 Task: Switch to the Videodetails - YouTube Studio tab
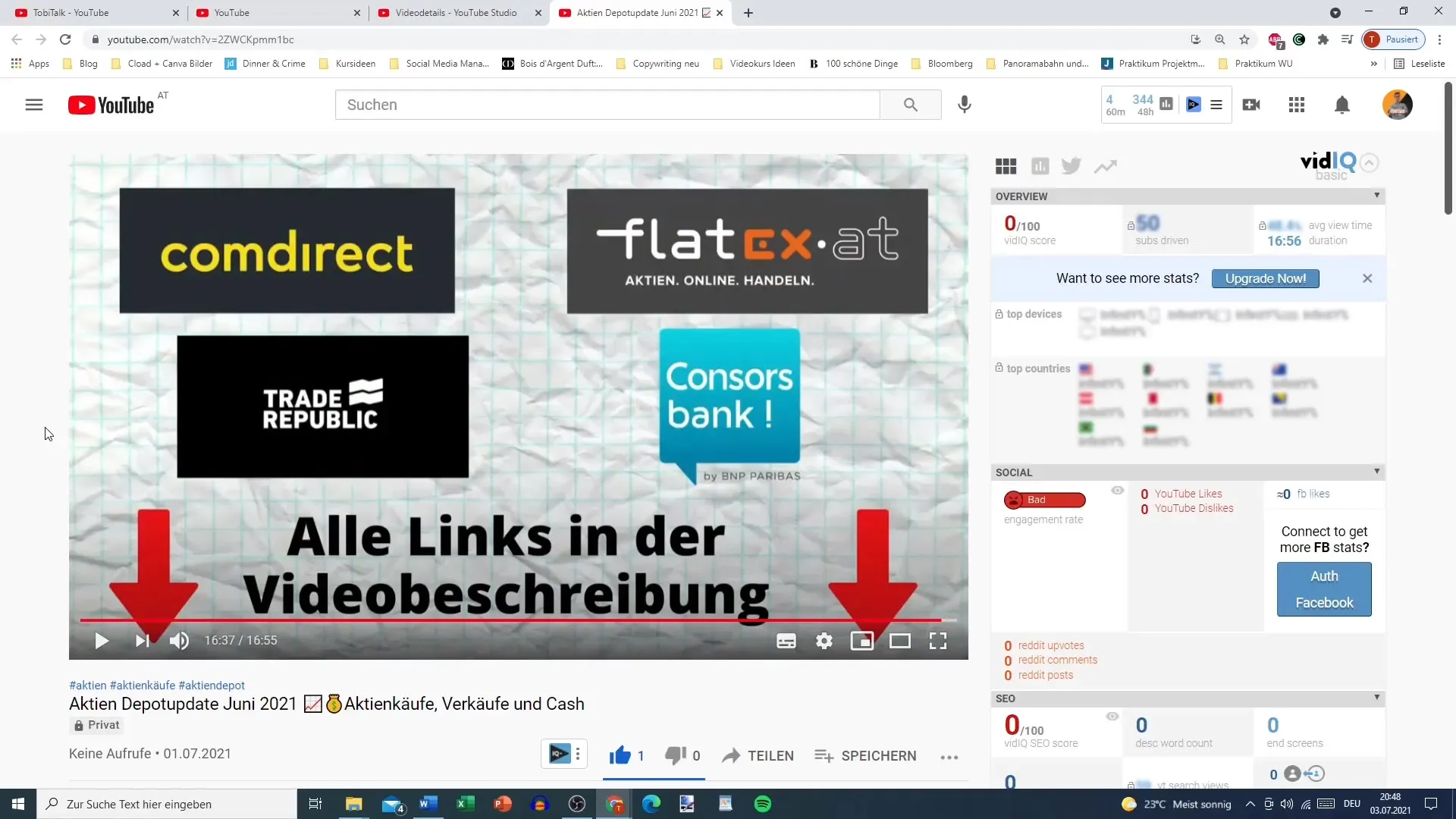pos(459,13)
